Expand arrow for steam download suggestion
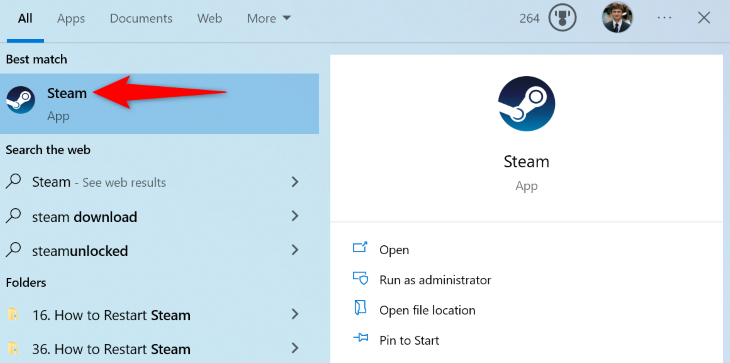 click(x=295, y=216)
